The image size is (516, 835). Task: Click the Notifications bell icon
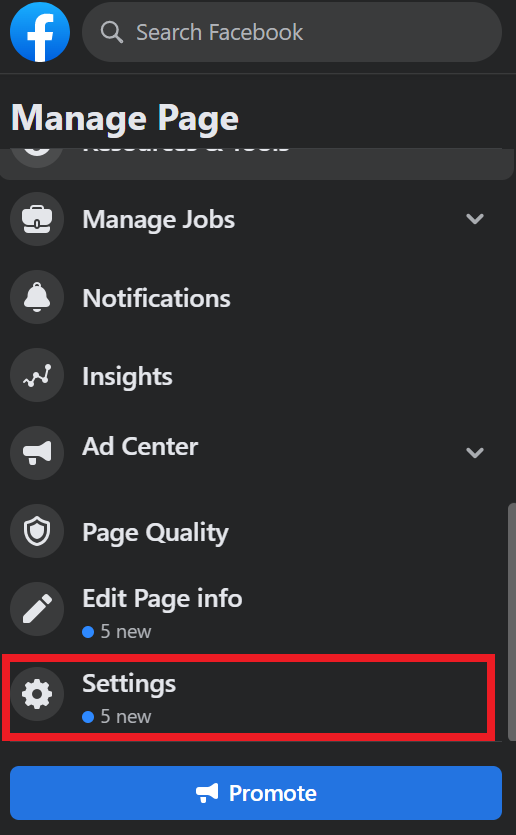point(37,297)
